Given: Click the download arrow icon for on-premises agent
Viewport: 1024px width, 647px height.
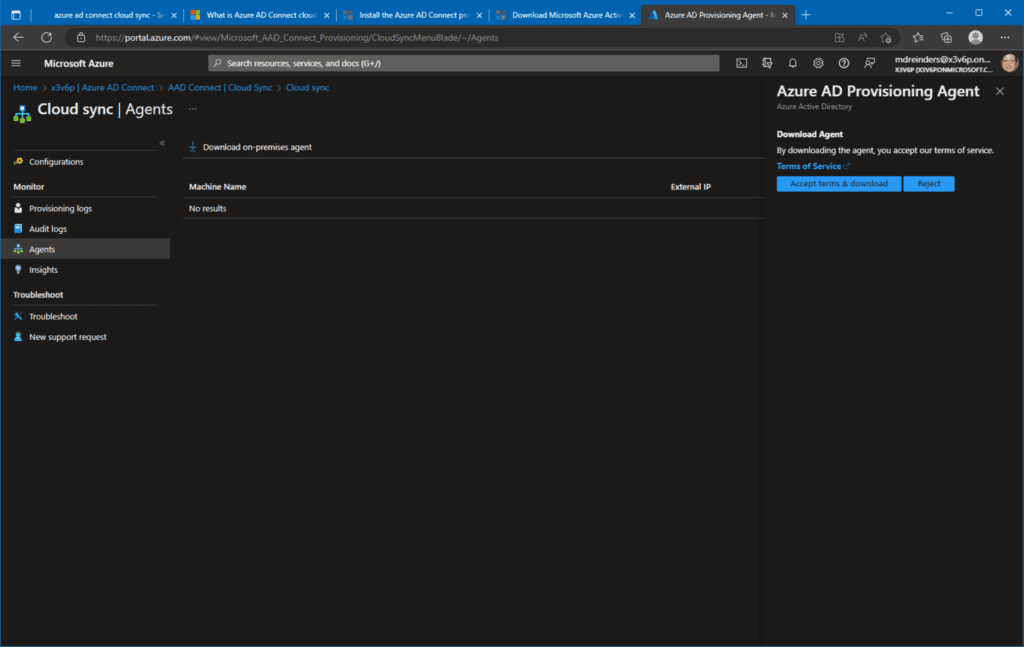Looking at the screenshot, I should coord(193,147).
